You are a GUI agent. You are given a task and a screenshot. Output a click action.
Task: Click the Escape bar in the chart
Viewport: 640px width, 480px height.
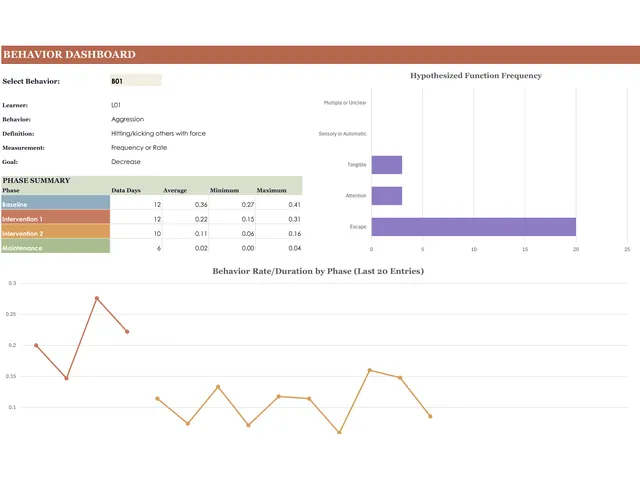coord(473,227)
